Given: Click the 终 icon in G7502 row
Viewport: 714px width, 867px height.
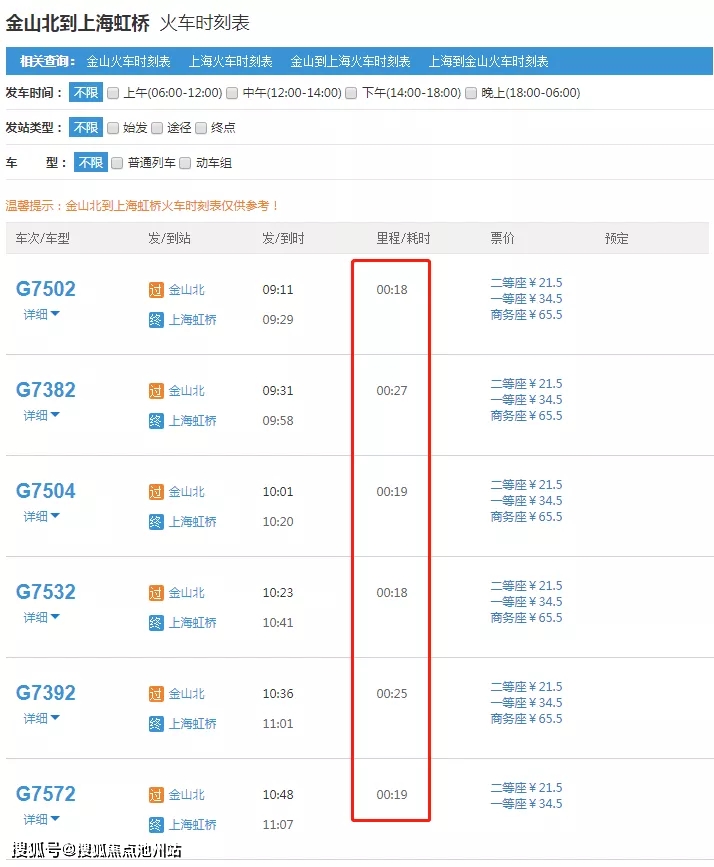Looking at the screenshot, I should [156, 320].
